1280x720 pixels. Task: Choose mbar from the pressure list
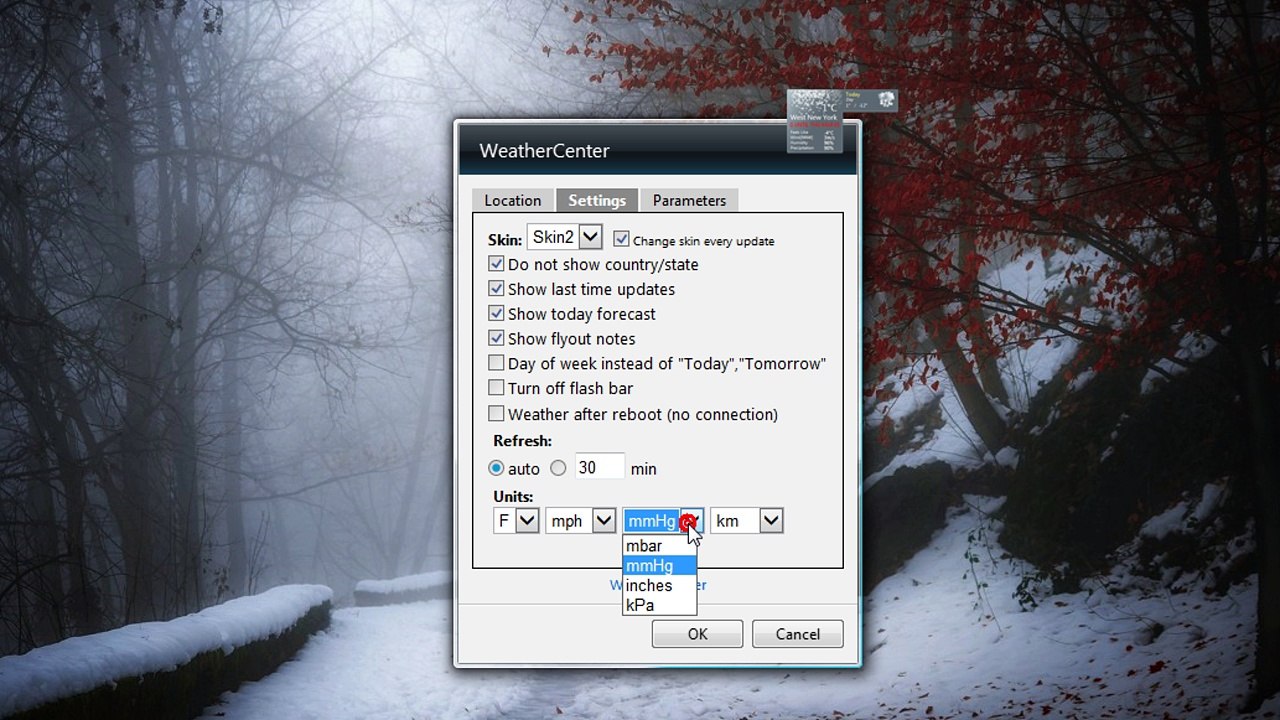click(659, 546)
